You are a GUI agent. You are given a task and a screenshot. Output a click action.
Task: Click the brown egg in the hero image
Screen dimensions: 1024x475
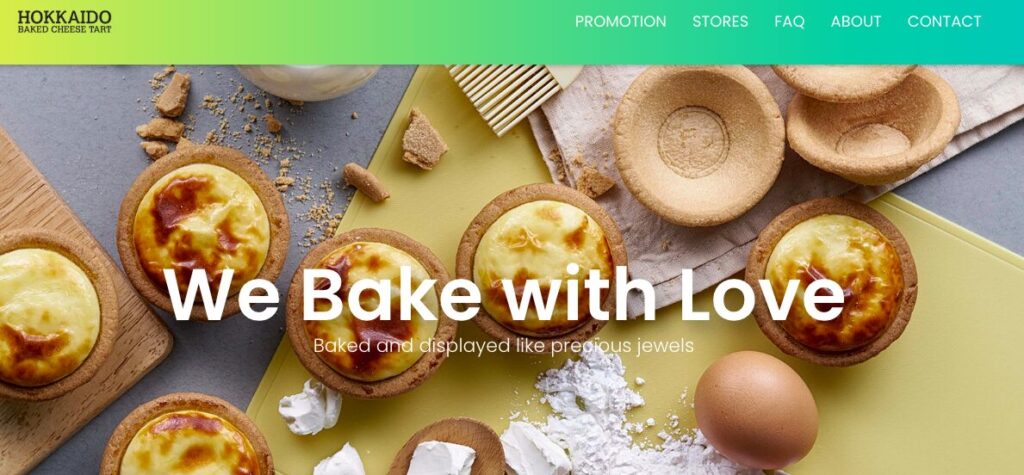coord(756,409)
